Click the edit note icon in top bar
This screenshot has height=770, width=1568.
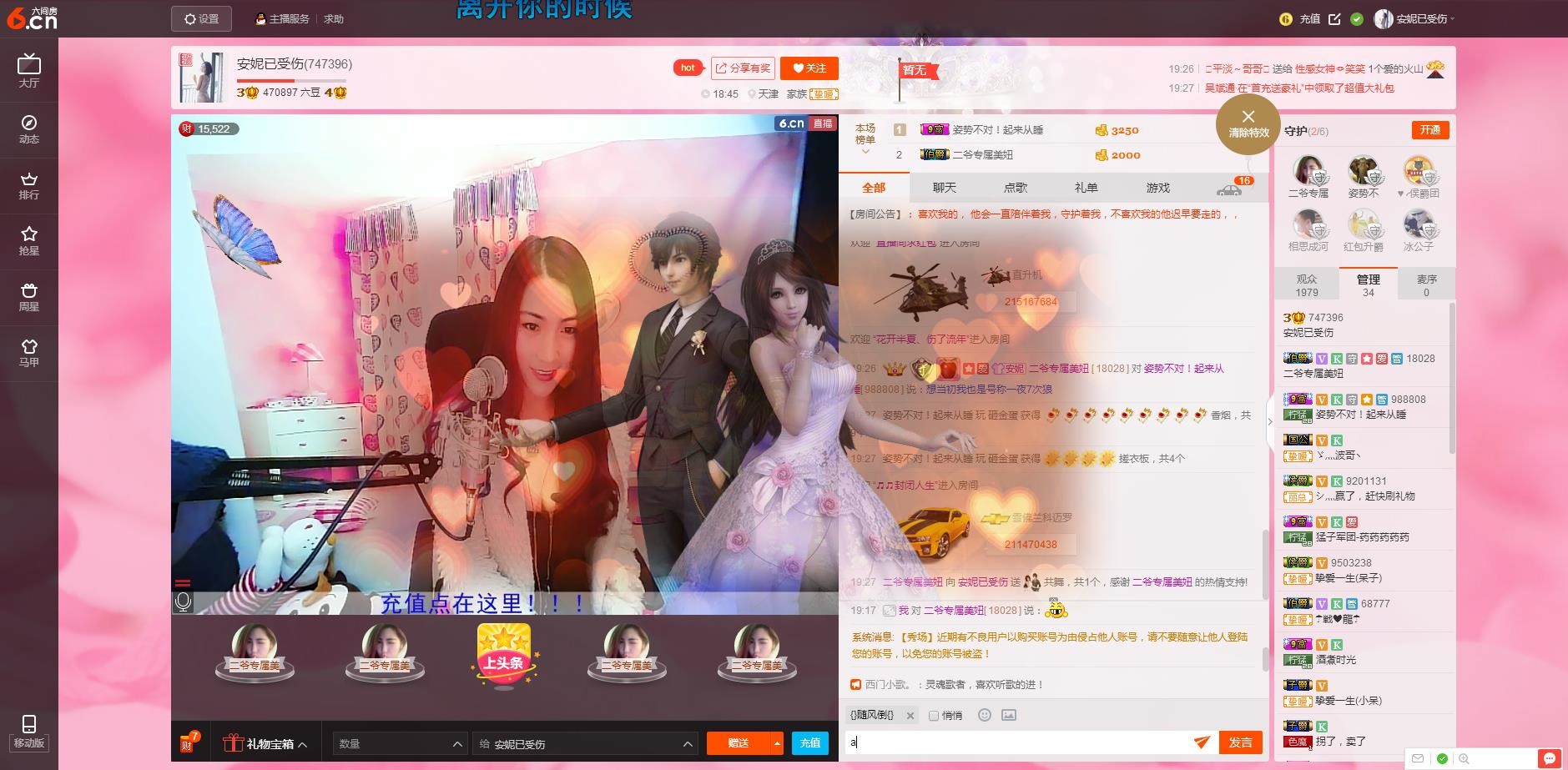coord(1334,18)
